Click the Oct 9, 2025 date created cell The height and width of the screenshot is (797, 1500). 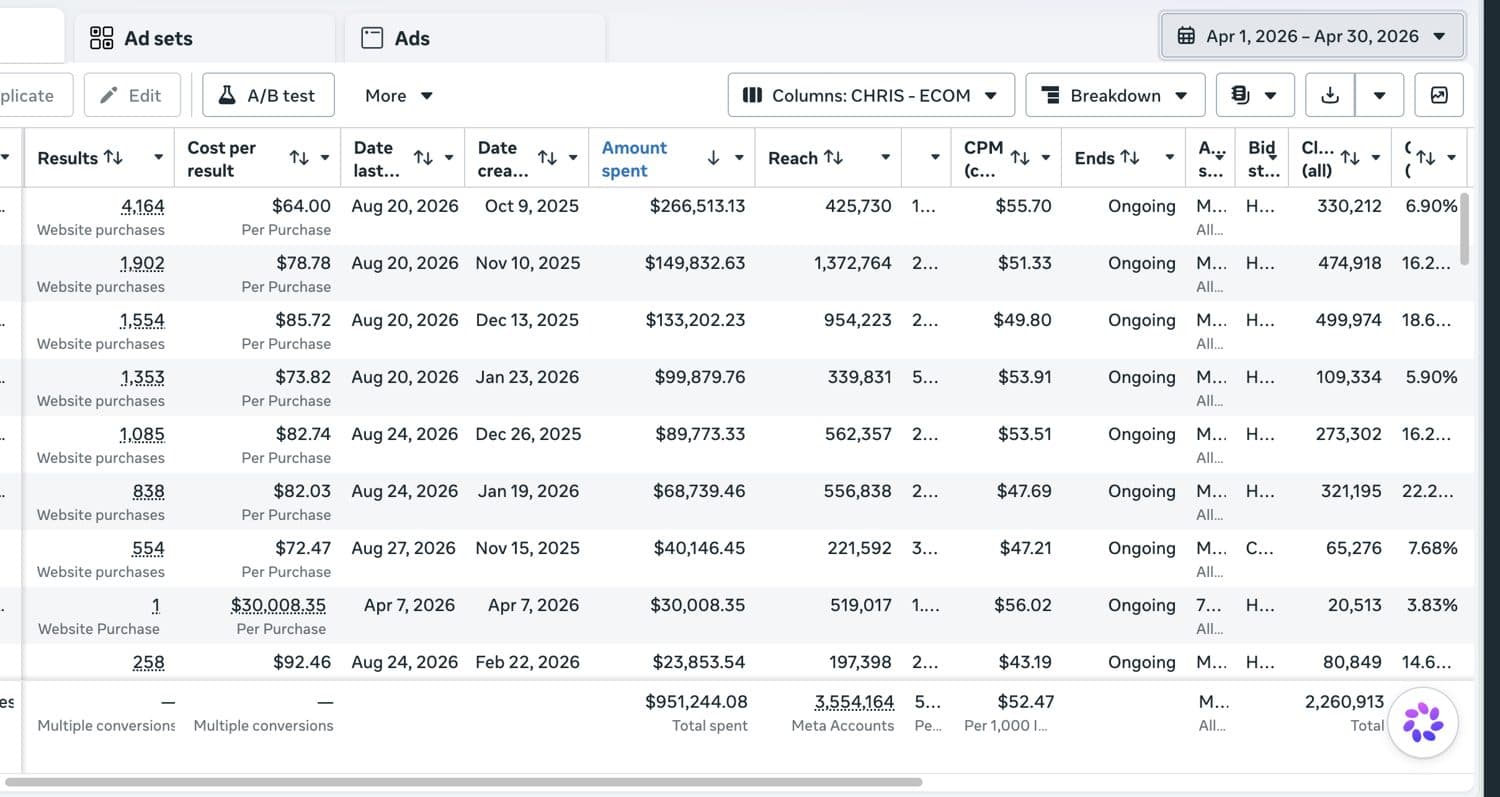pyautogui.click(x=532, y=206)
